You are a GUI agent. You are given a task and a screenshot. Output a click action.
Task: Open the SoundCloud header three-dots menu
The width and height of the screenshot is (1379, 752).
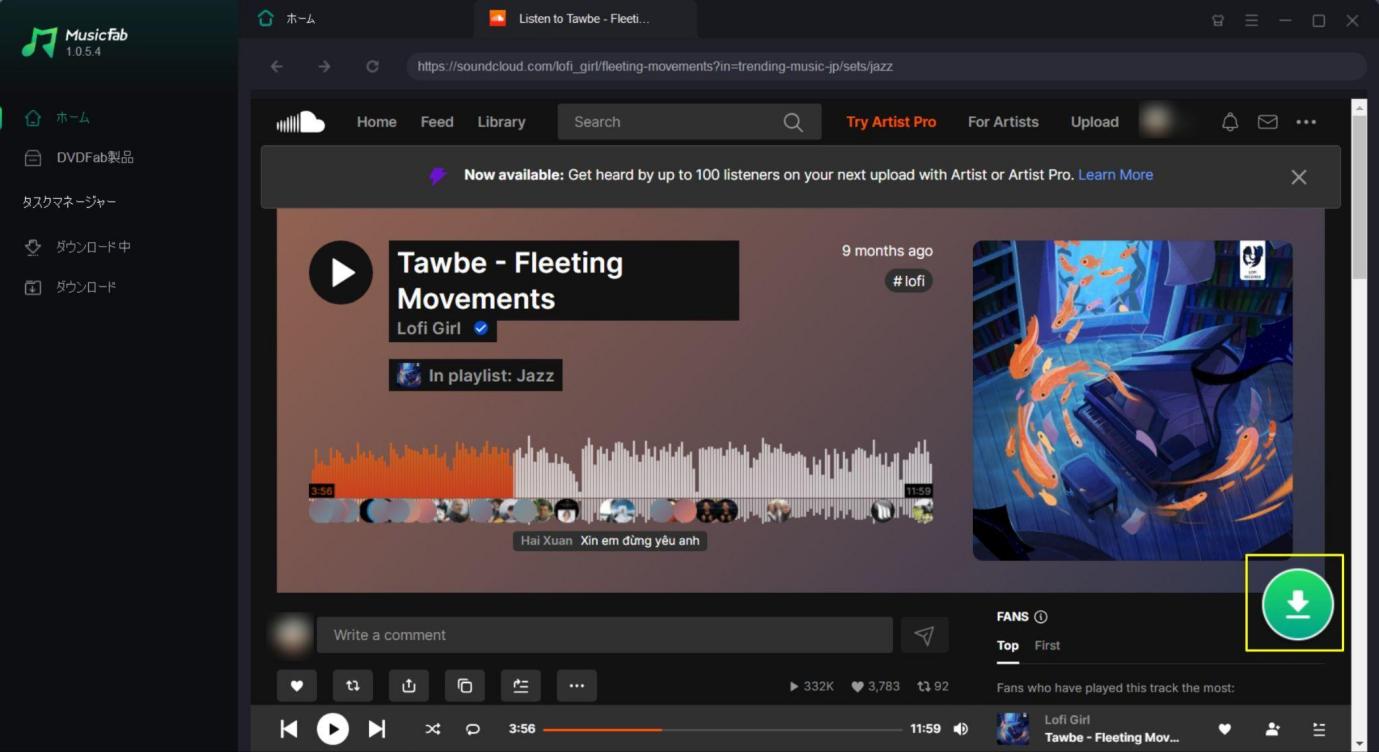point(1306,122)
